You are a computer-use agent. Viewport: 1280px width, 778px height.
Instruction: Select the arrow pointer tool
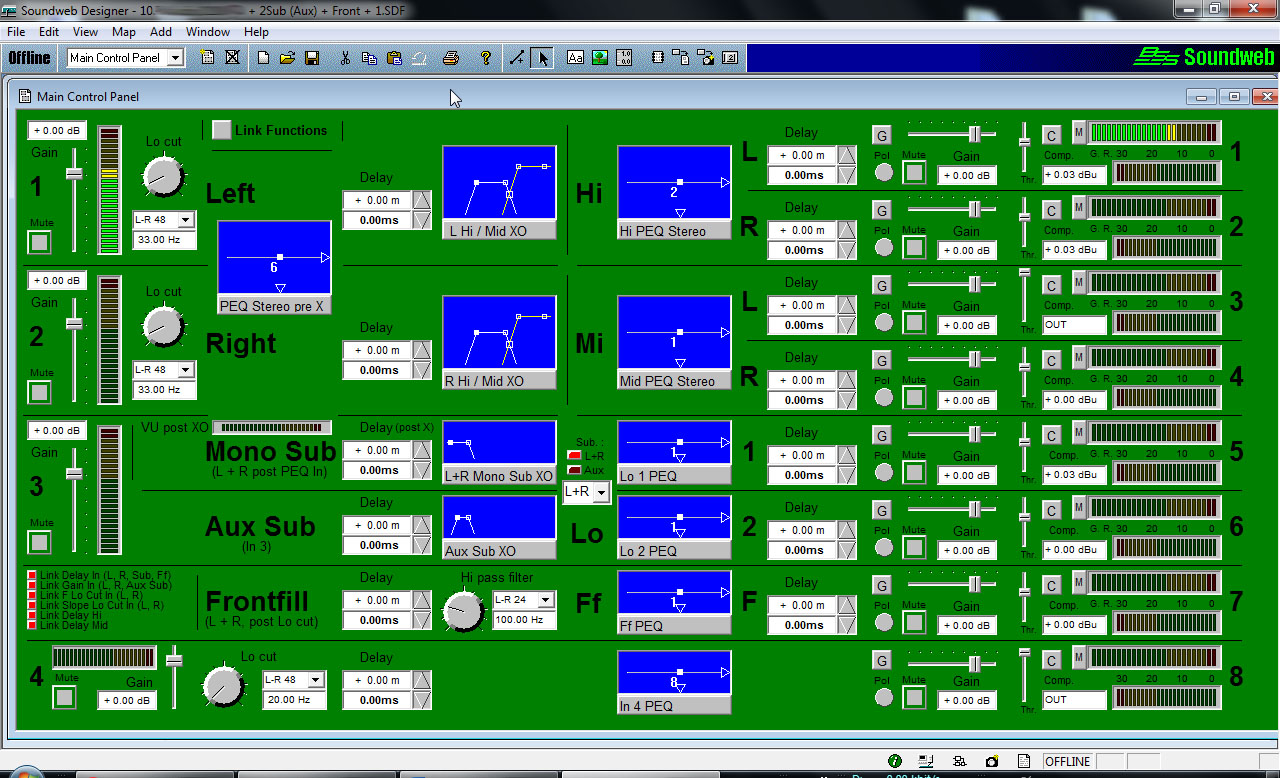(542, 58)
